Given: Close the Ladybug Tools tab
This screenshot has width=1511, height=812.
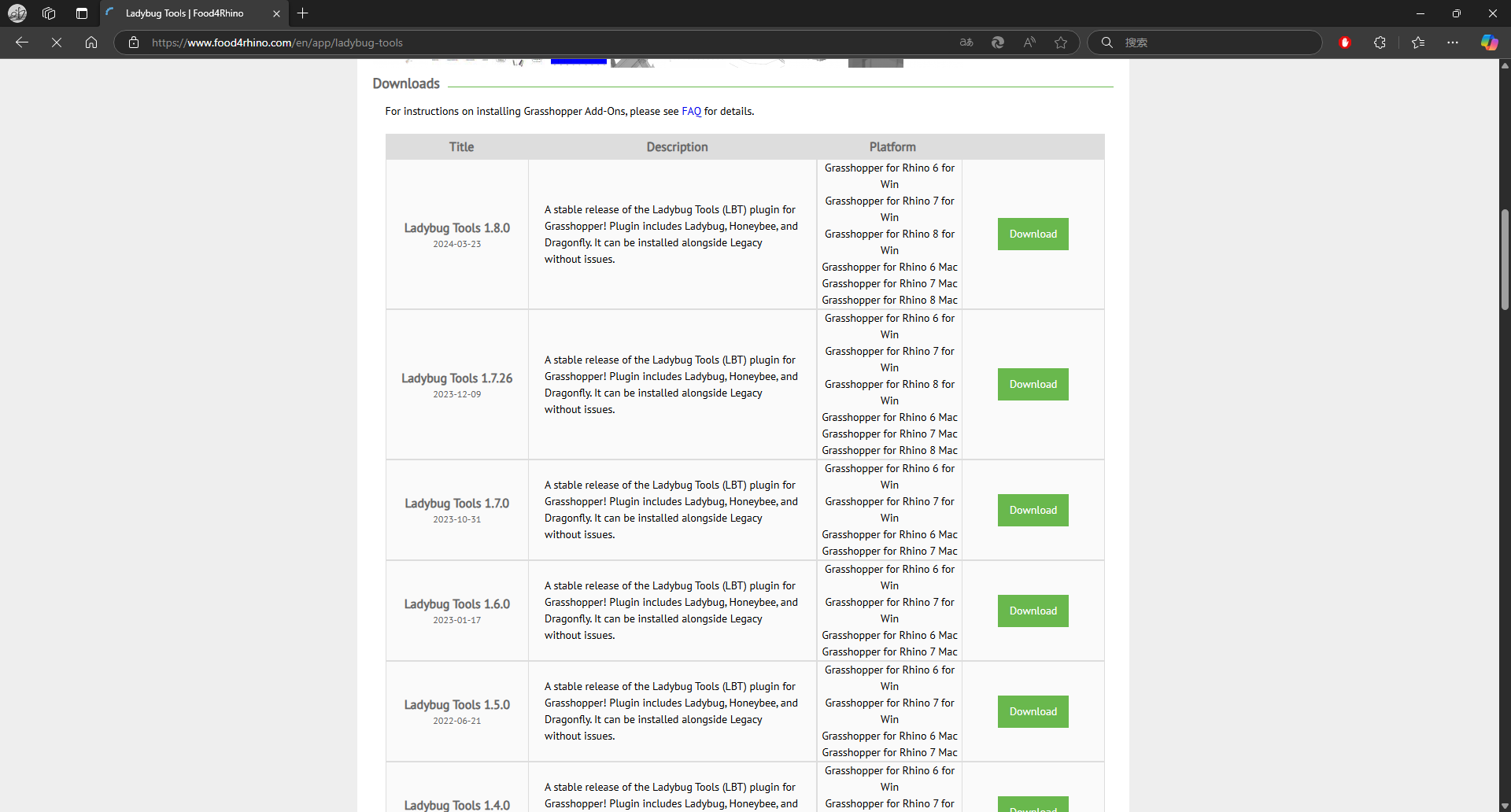Looking at the screenshot, I should click(276, 13).
